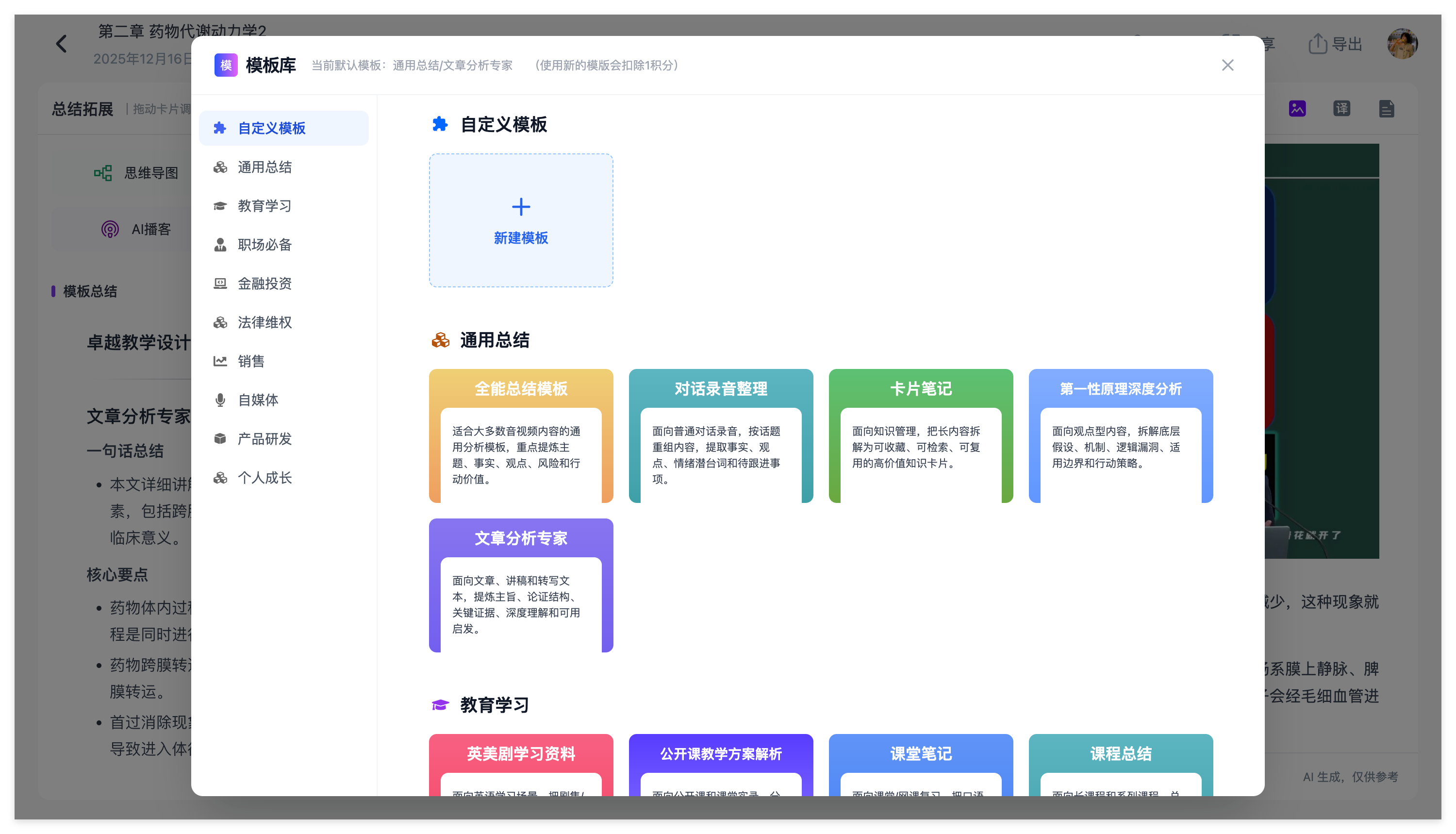Close the 模板库 dialog
Viewport: 1456px width, 834px height.
[x=1227, y=66]
